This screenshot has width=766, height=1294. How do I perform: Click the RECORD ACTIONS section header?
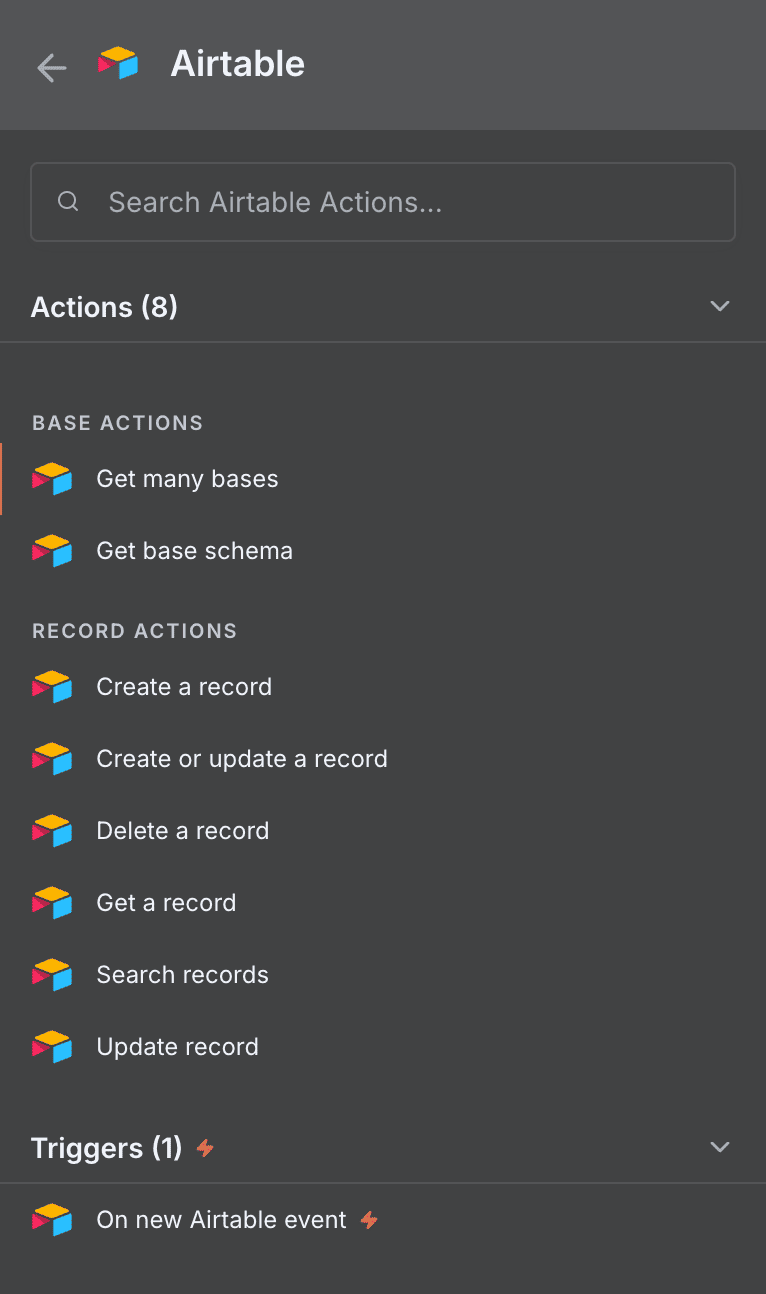(x=134, y=630)
